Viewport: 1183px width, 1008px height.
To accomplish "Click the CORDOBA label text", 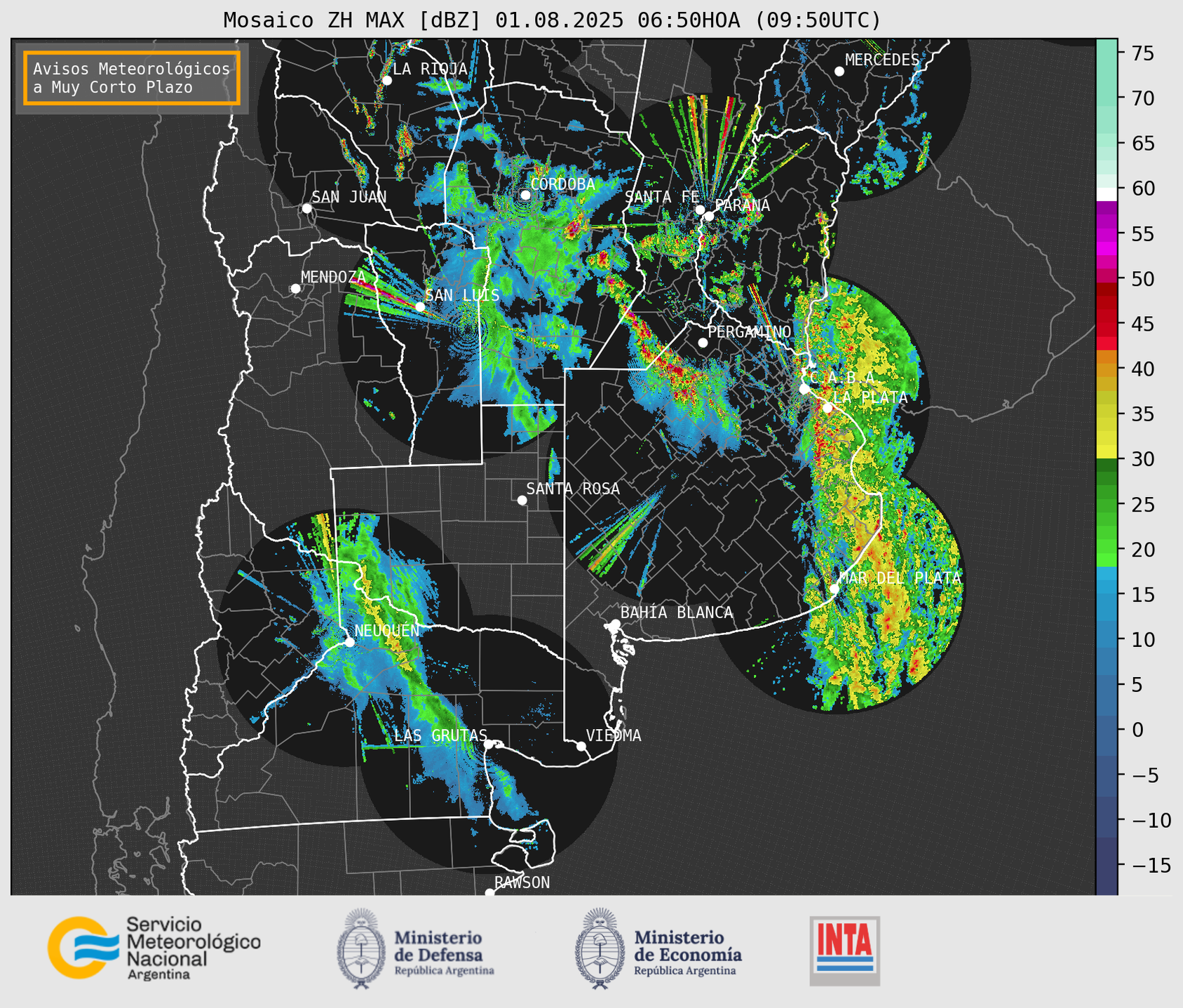I will tap(562, 184).
